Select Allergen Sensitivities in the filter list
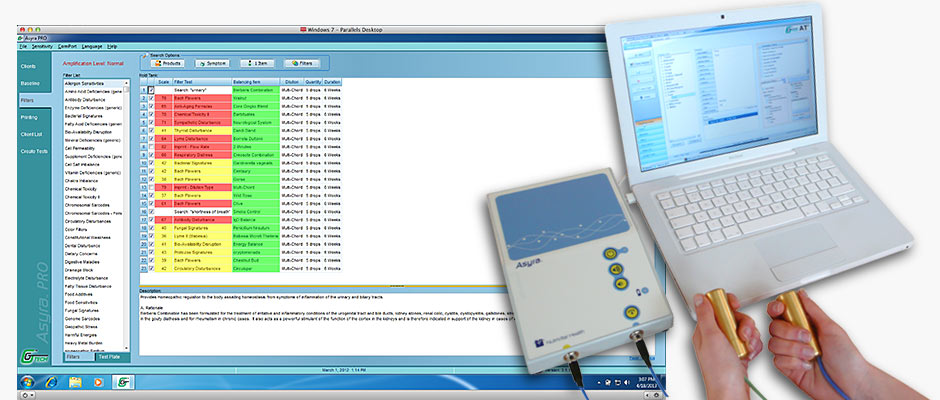The image size is (940, 400). [83, 82]
